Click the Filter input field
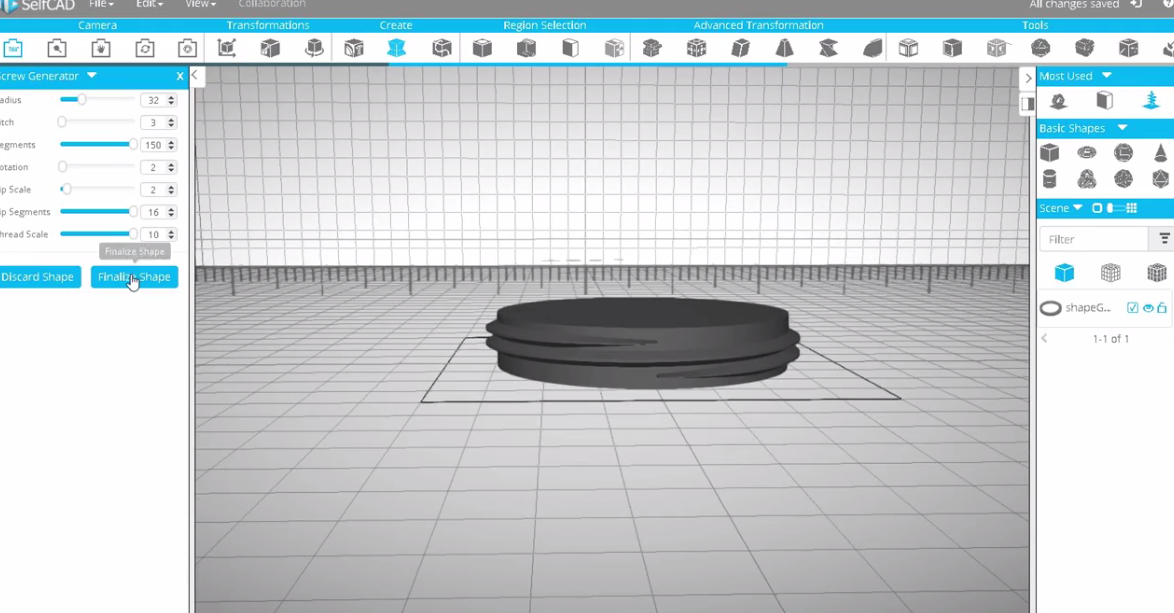This screenshot has height=613, width=1174. [1094, 239]
